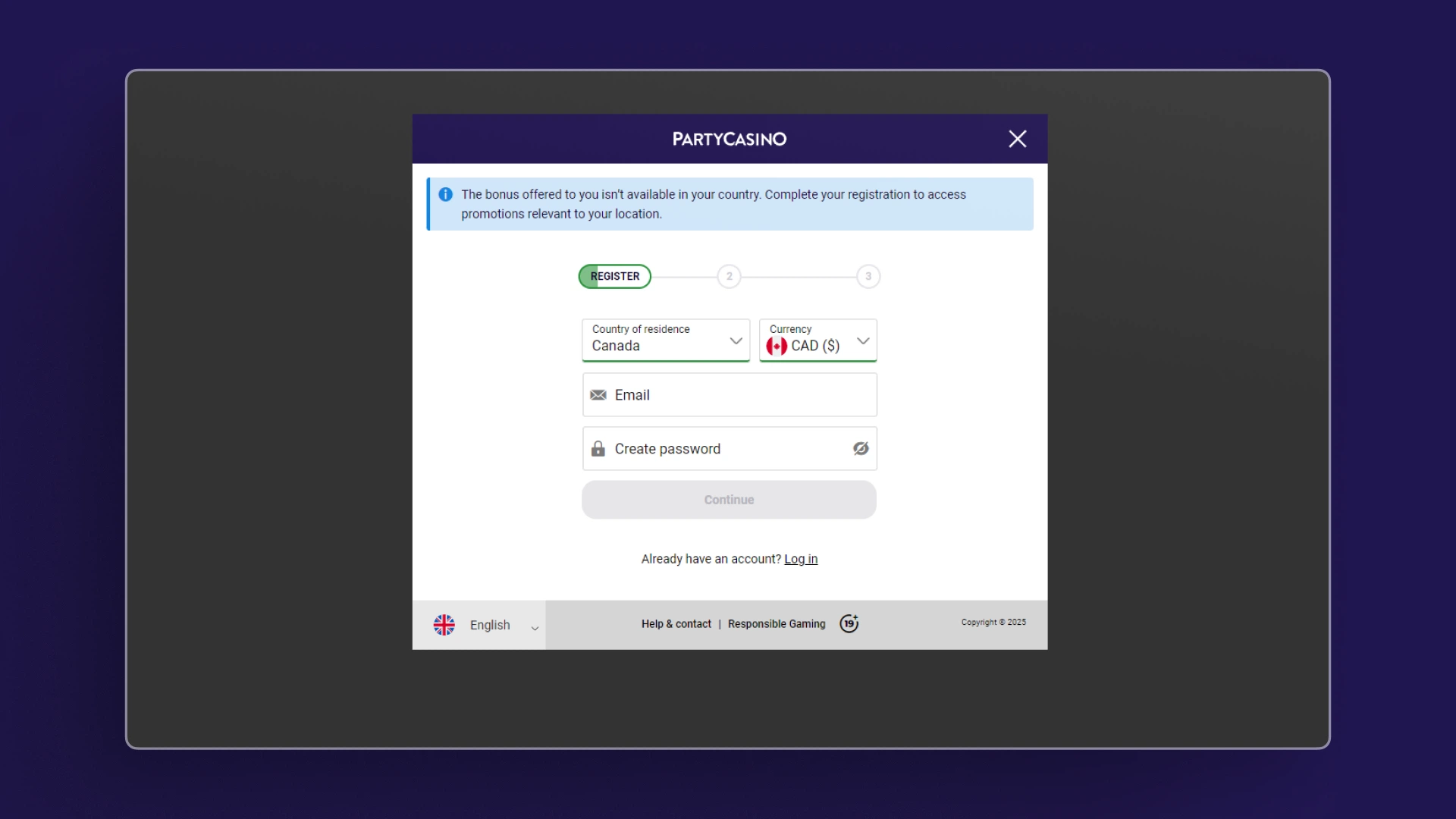Click the Canadian flag currency icon

pos(777,346)
